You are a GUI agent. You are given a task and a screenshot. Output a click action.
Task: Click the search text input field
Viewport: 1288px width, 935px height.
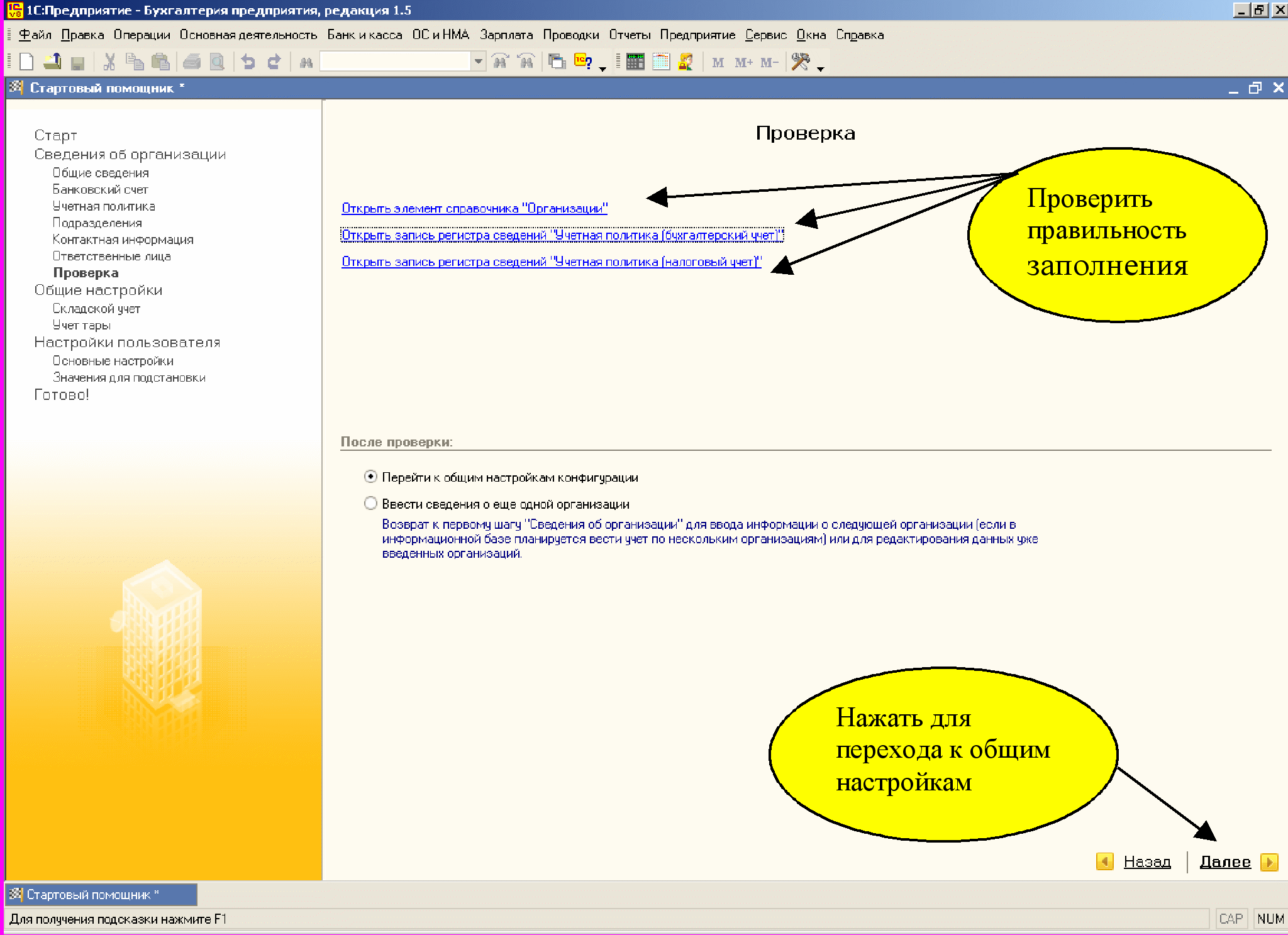tap(396, 62)
